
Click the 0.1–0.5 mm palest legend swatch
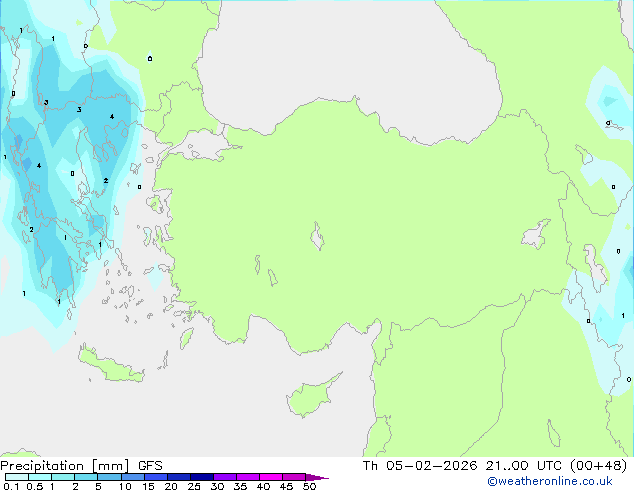(x=17, y=477)
